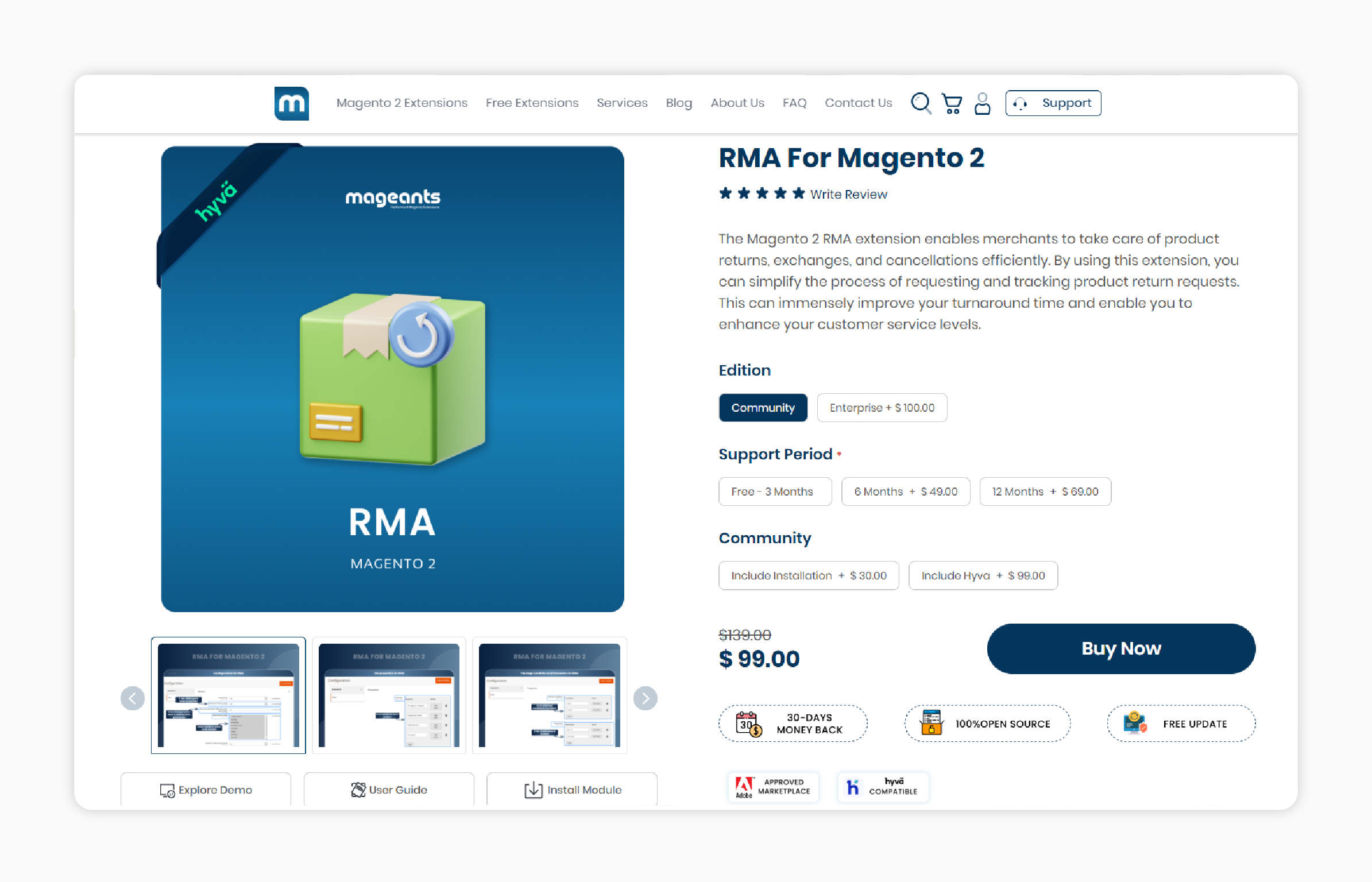Click the Edition heading
The image size is (1372, 882).
click(745, 370)
